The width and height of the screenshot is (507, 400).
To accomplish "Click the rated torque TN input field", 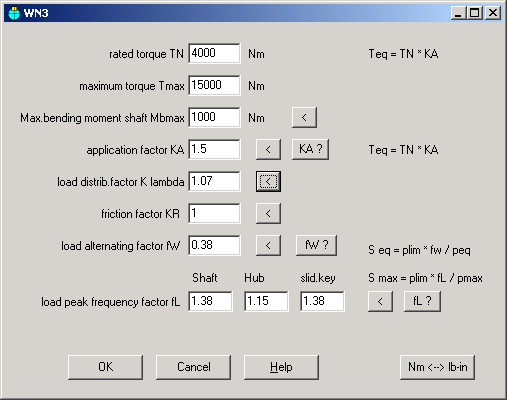I will [x=214, y=53].
